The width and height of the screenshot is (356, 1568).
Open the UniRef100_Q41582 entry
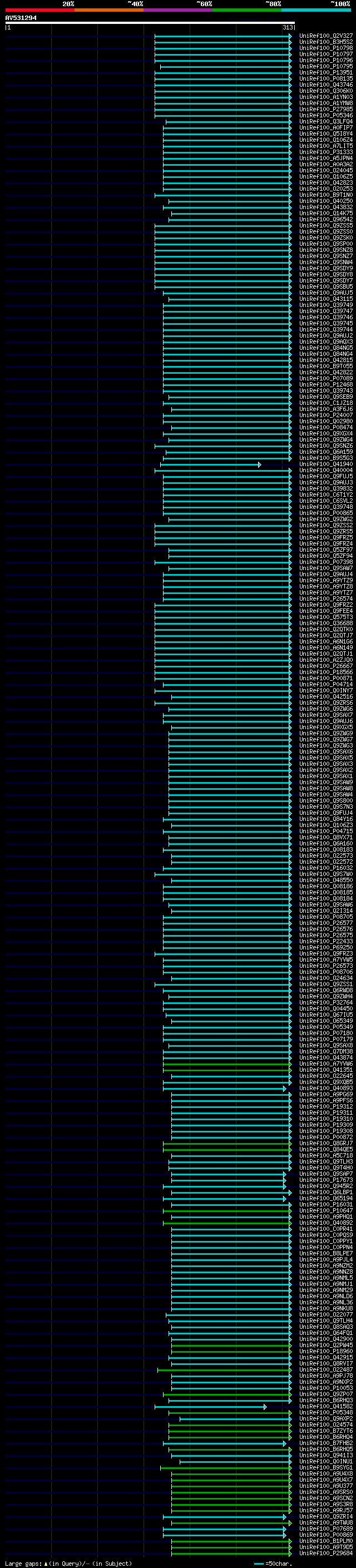[x=326, y=1406]
